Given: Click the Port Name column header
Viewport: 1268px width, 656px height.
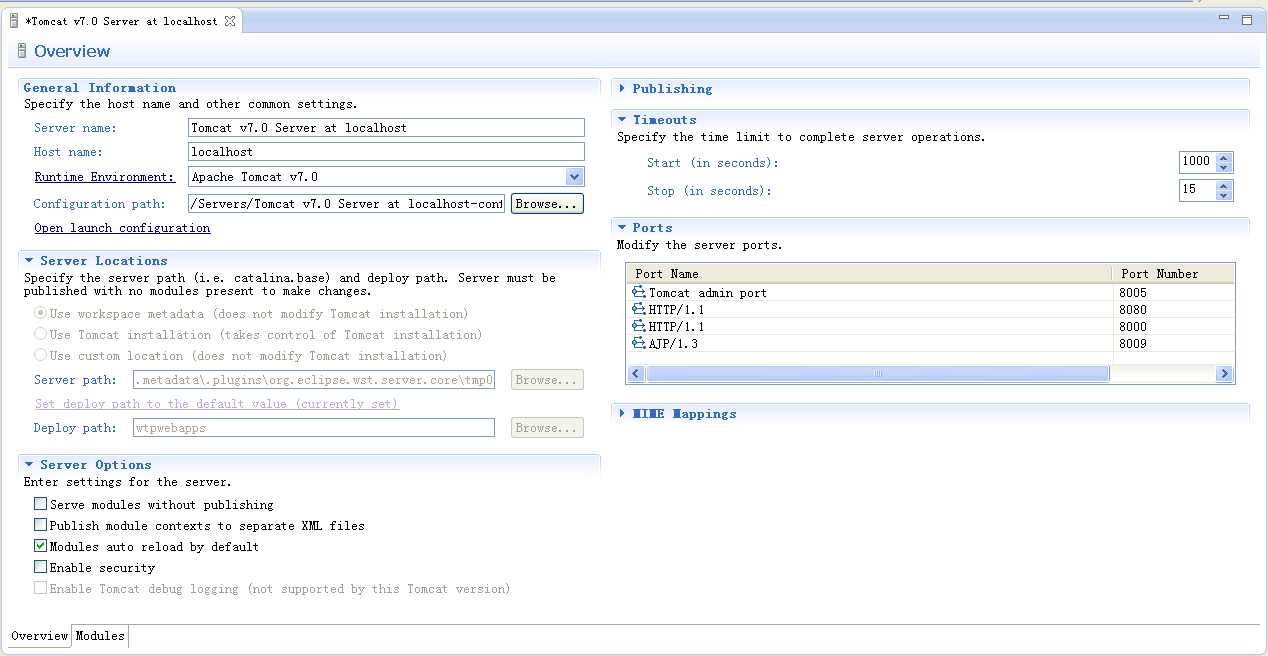Looking at the screenshot, I should click(869, 274).
